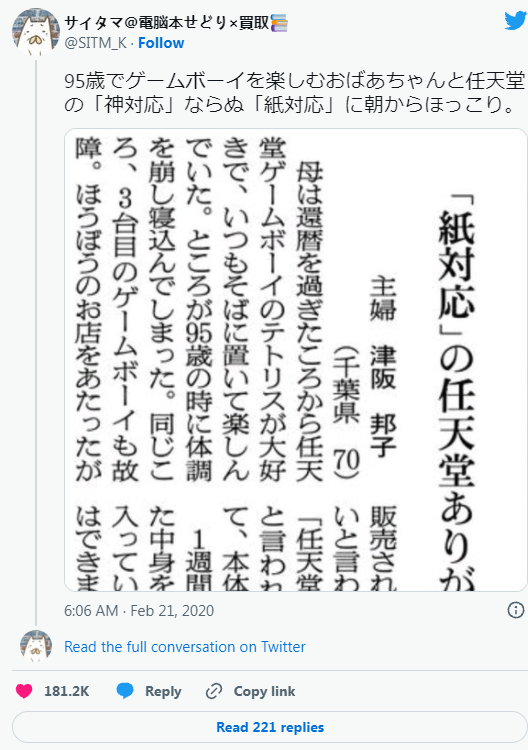Follow the @SITM_K account
Image resolution: width=528 pixels, height=750 pixels.
point(161,43)
